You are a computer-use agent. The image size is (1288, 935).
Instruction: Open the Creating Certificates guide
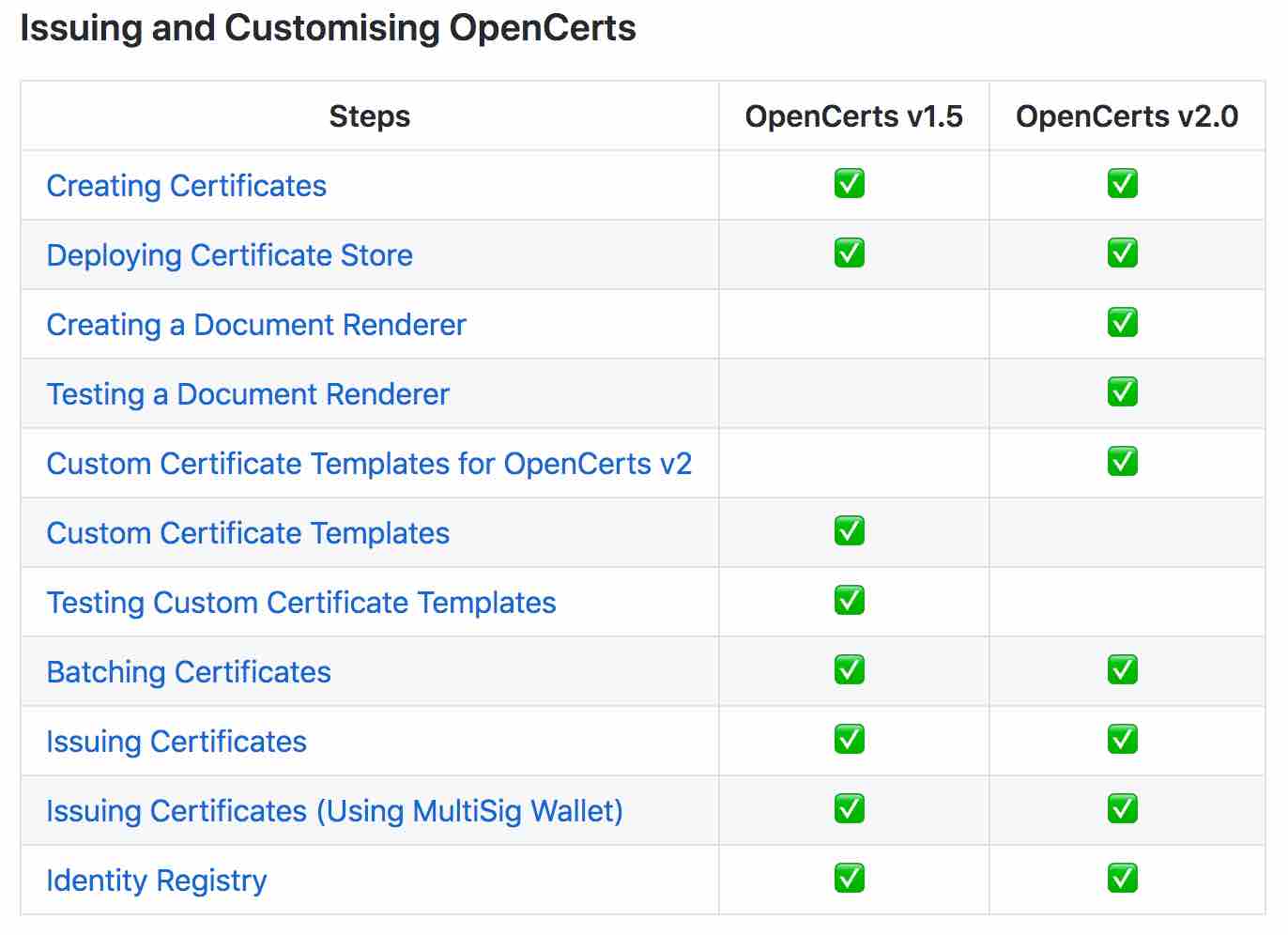(187, 186)
